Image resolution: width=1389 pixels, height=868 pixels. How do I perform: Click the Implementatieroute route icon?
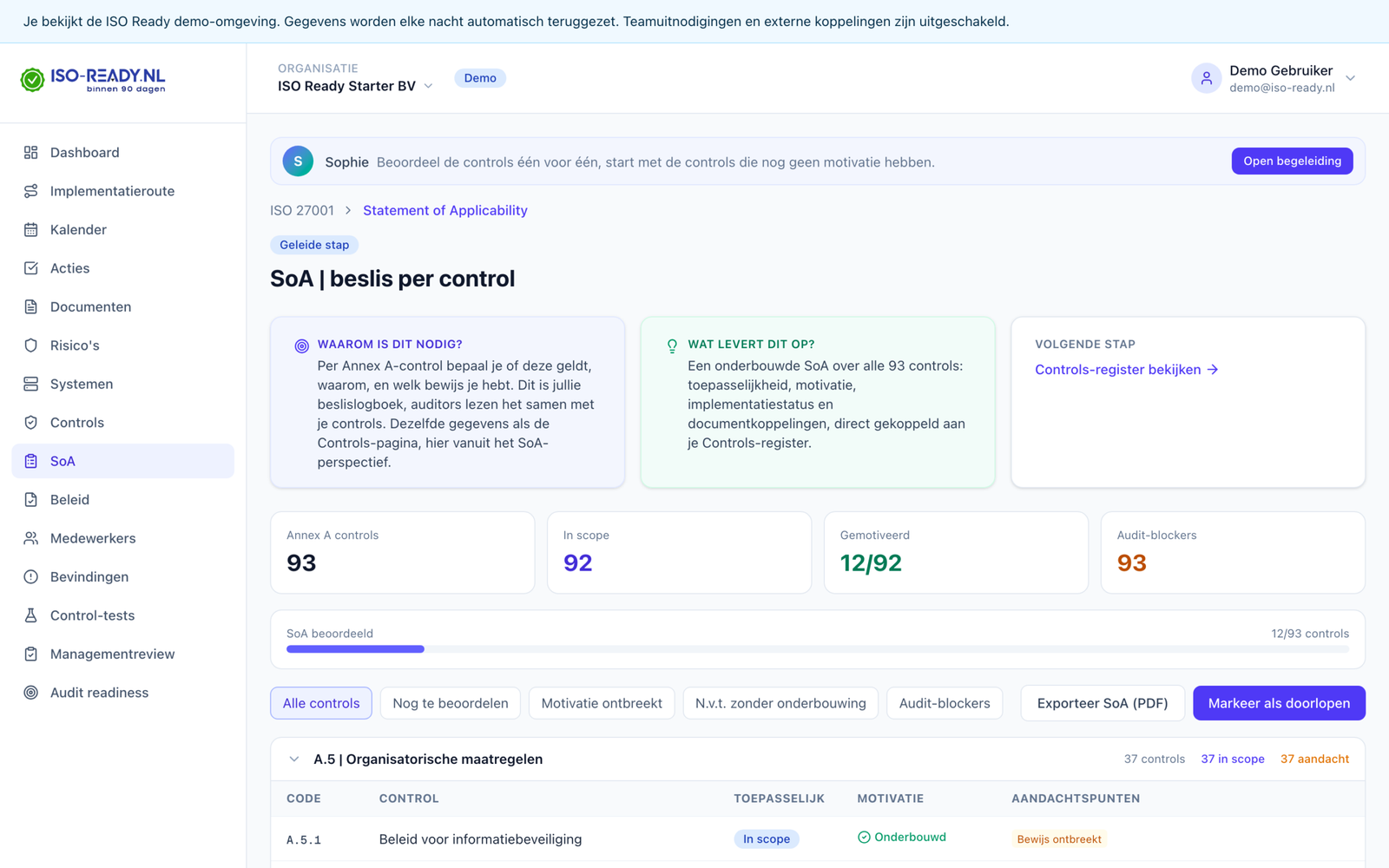[x=31, y=191]
